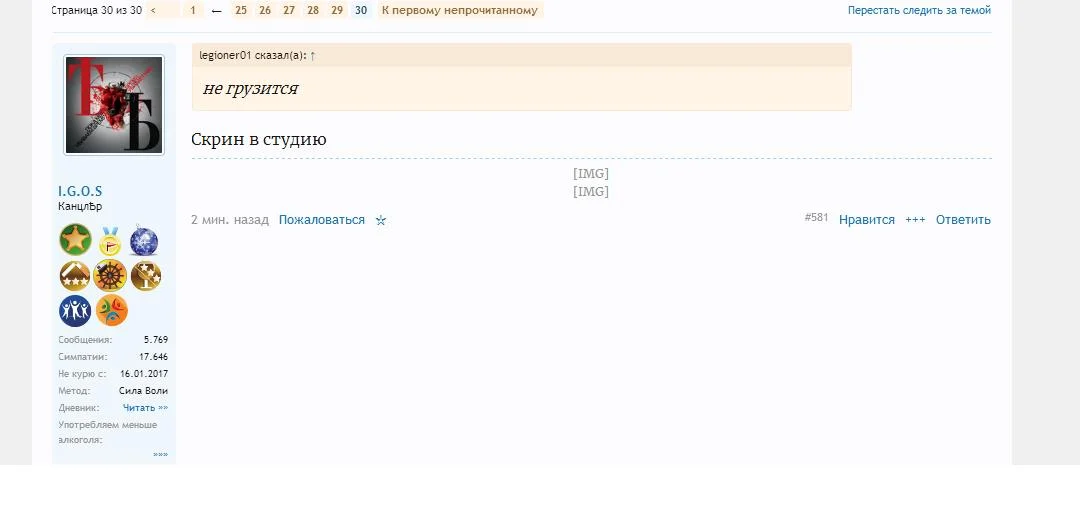
Task: Click the post text Скрин в студию
Action: point(259,139)
